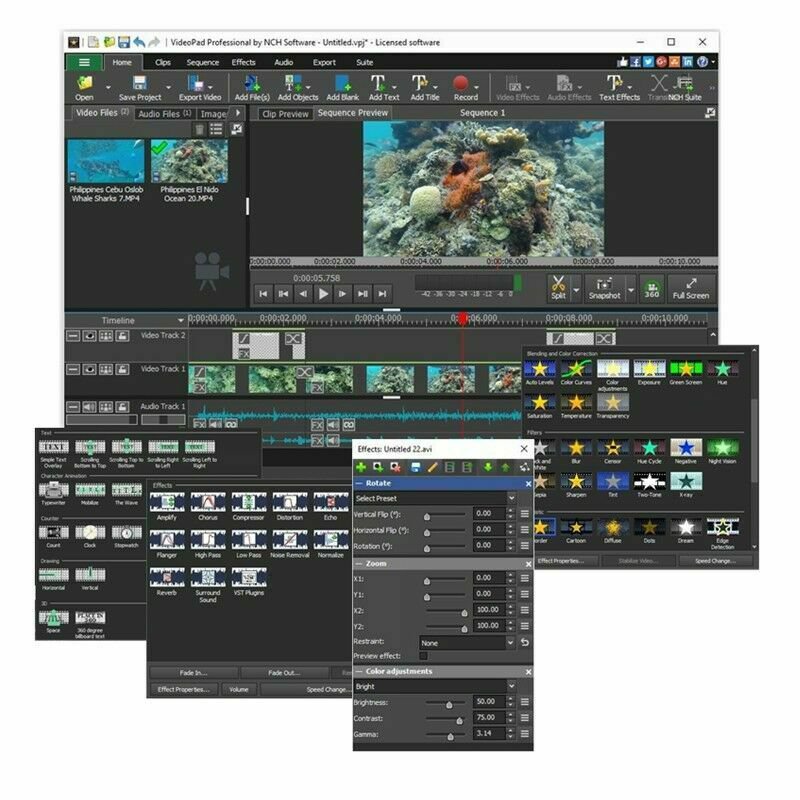Switch preview to Full Screen
This screenshot has width=800, height=800.
[691, 288]
